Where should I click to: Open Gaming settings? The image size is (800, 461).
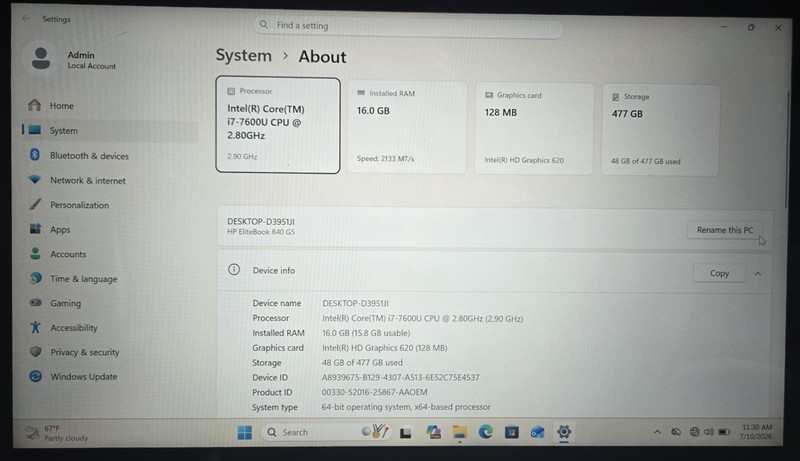pos(110,303)
